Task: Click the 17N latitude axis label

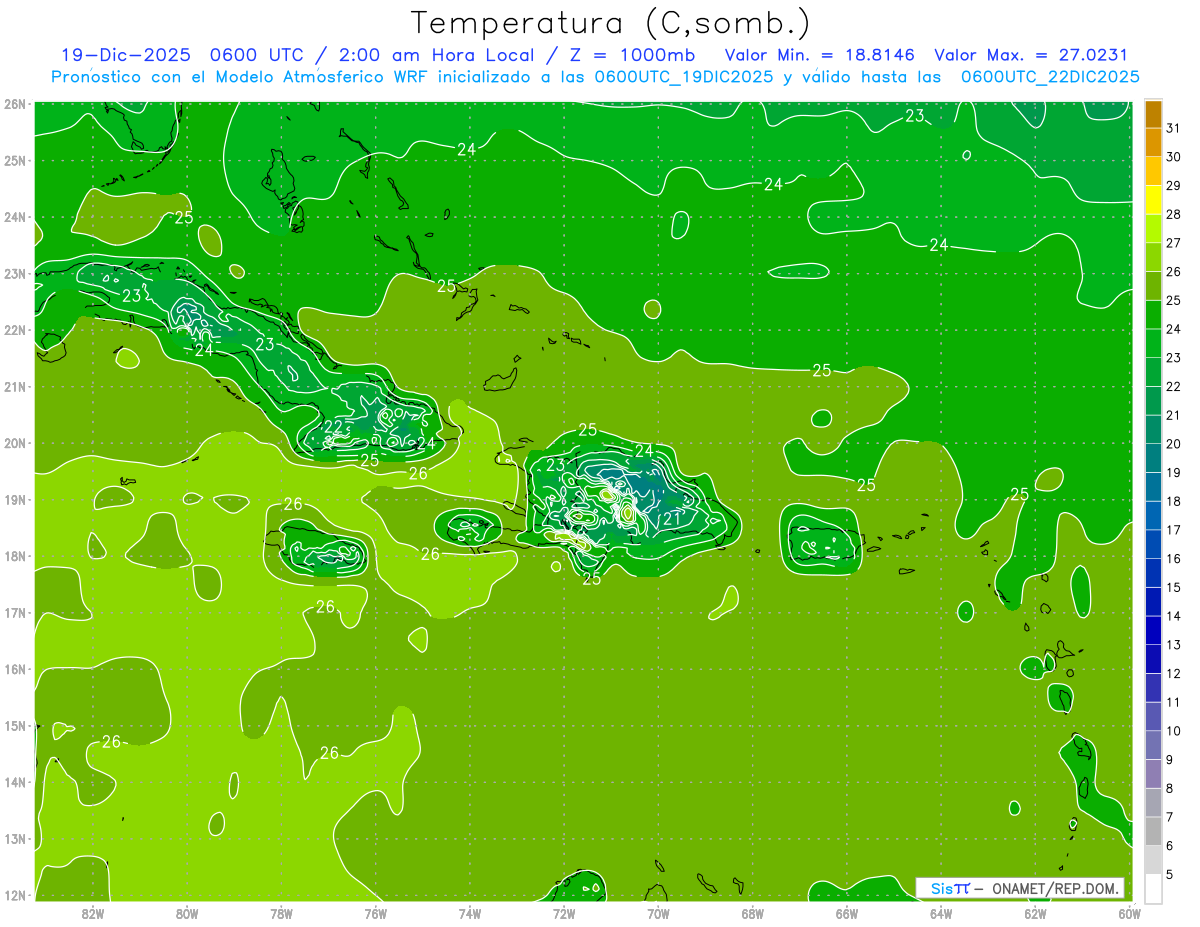Action: click(x=14, y=612)
